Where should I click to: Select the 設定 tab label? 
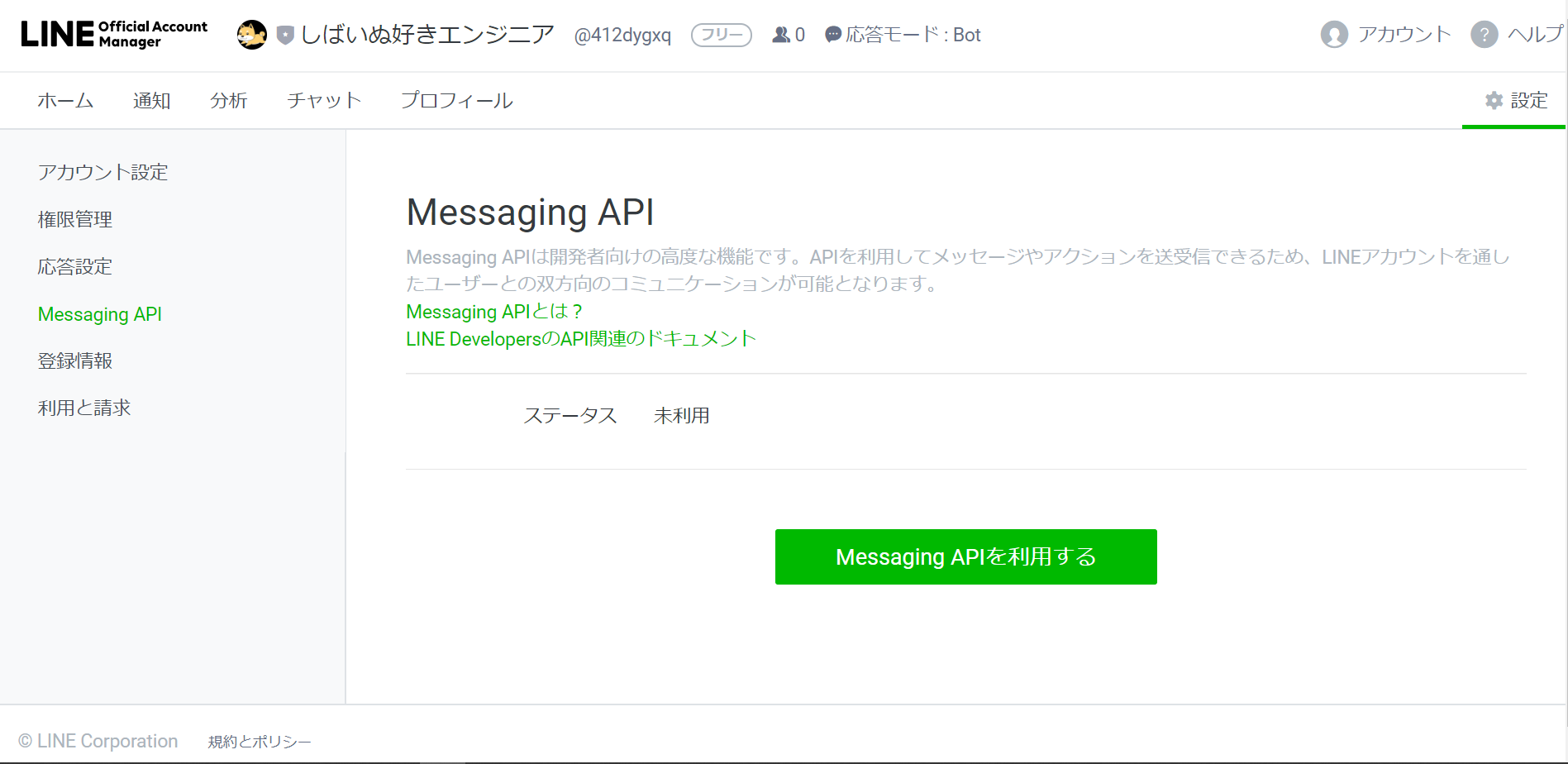coord(1529,100)
